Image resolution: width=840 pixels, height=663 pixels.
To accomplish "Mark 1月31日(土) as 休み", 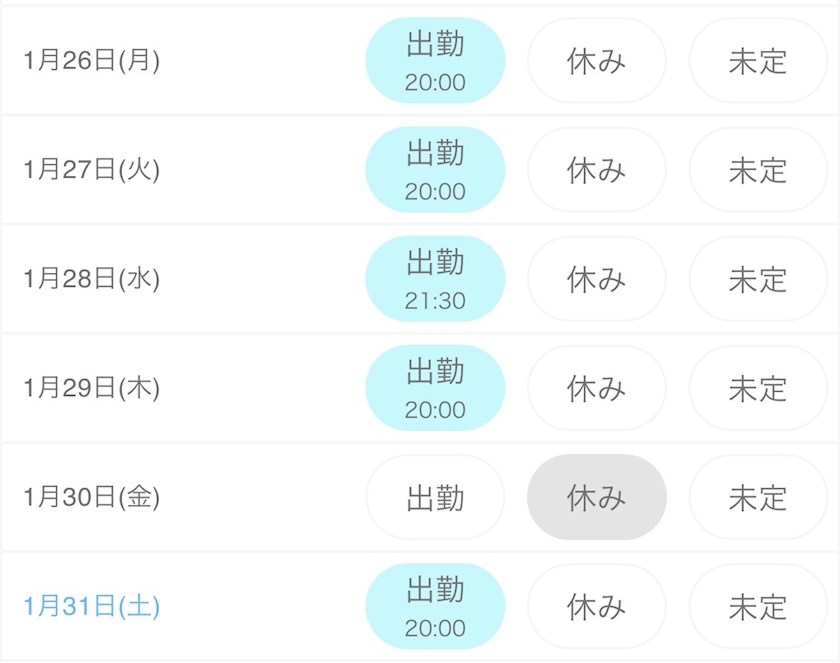I will tap(596, 606).
